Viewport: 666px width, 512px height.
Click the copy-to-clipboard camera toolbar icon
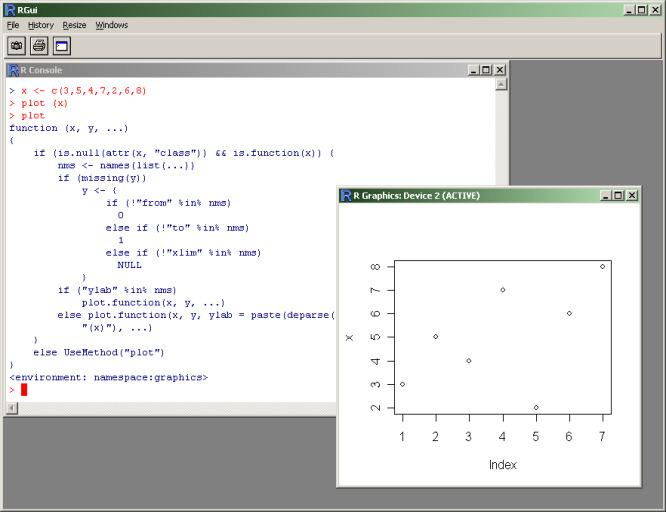(17, 46)
